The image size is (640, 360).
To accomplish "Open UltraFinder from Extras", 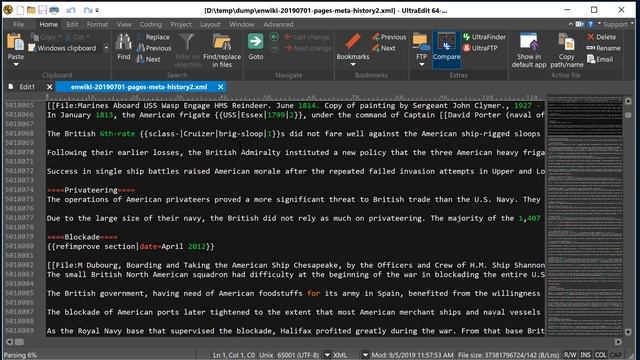I will tap(484, 37).
